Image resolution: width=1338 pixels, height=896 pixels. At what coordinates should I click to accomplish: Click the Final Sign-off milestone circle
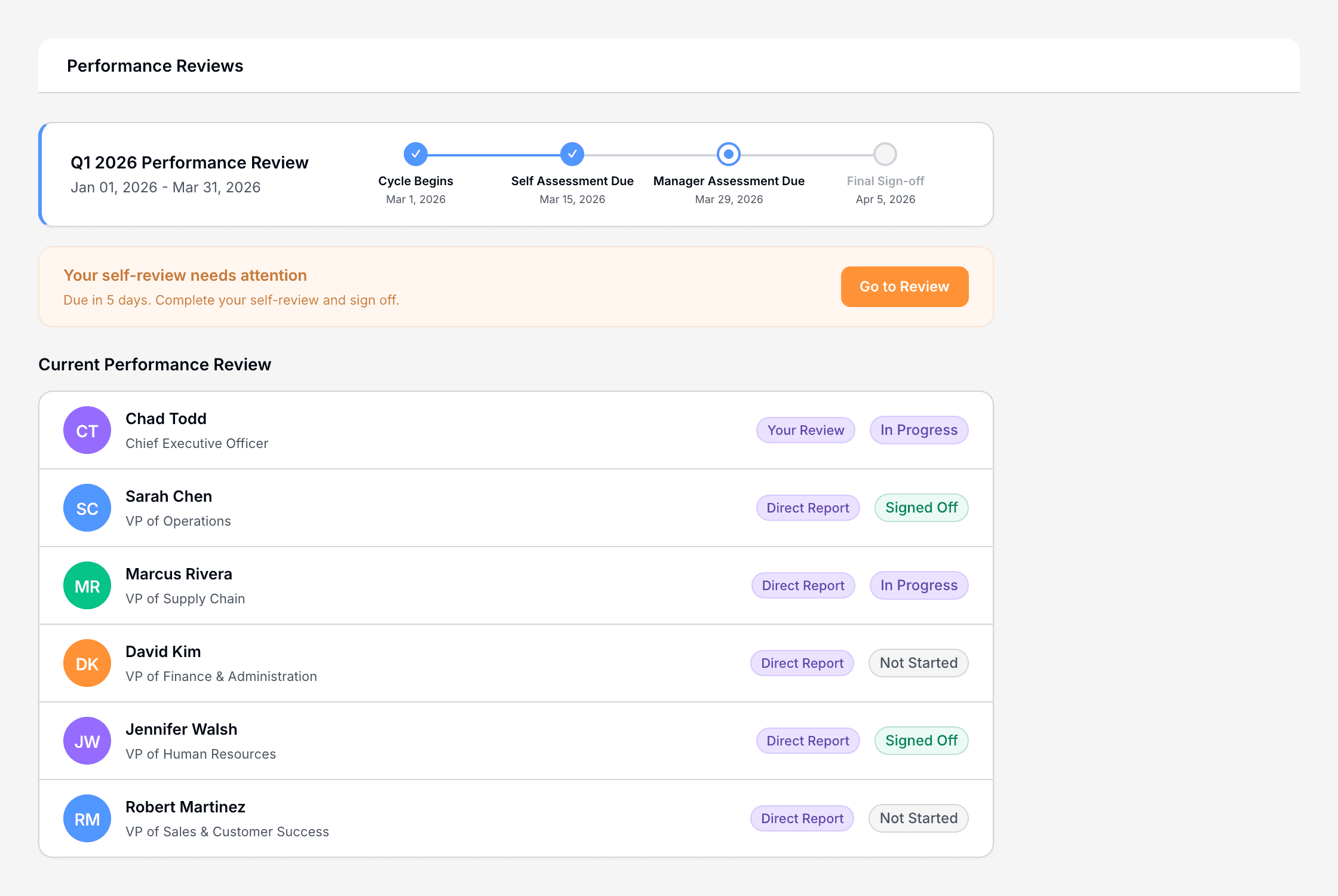click(x=885, y=154)
